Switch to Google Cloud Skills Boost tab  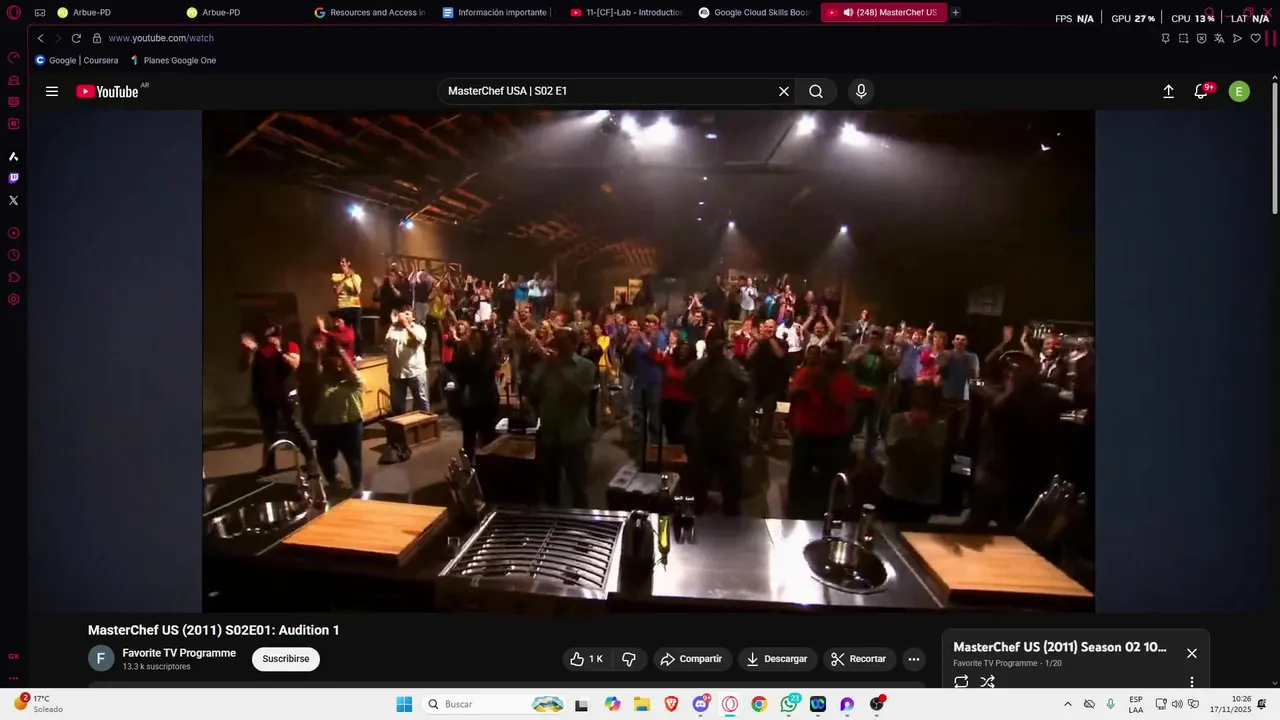pyautogui.click(x=755, y=13)
